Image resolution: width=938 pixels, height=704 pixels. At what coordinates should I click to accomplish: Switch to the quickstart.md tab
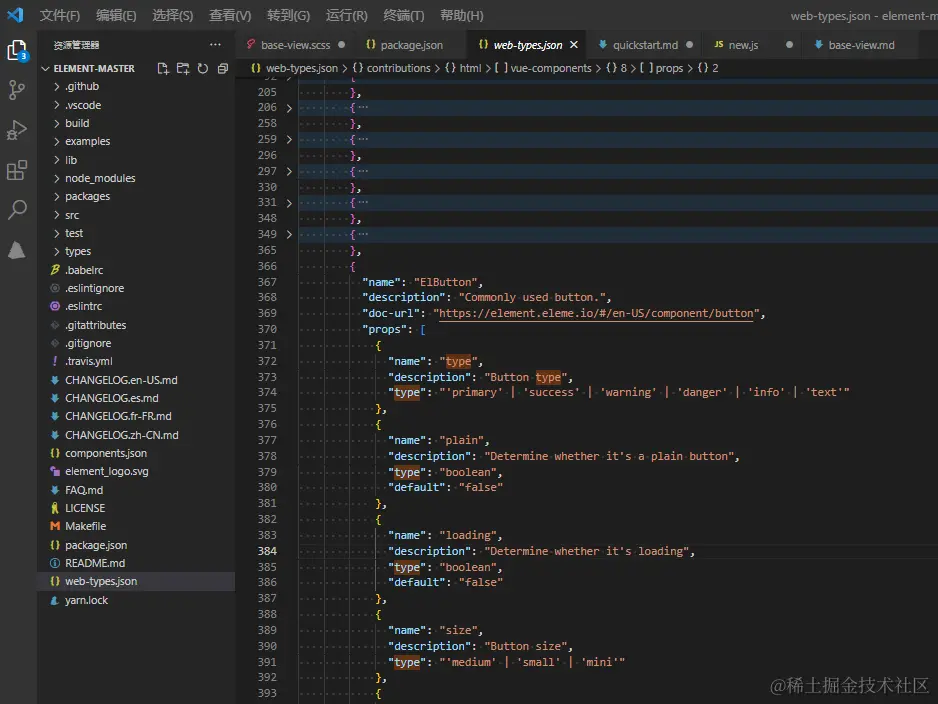pyautogui.click(x=645, y=45)
